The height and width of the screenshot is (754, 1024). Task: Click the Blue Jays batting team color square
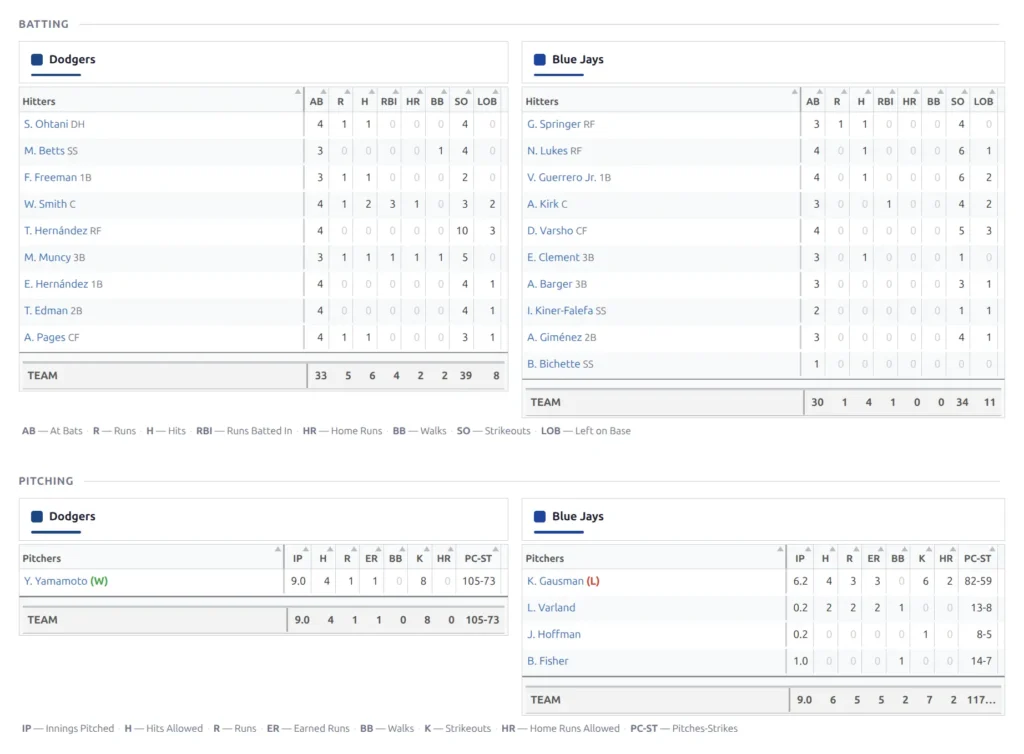539,59
